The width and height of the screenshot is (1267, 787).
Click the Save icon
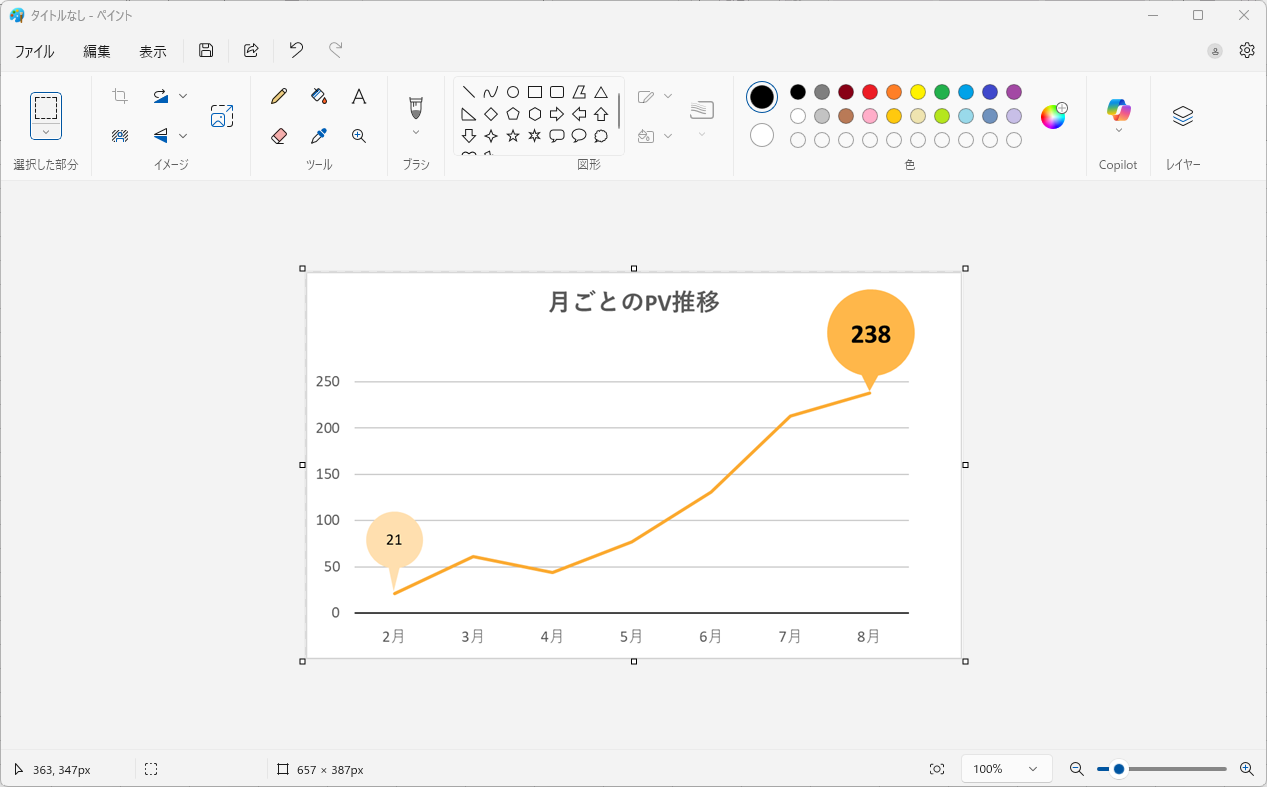(206, 51)
